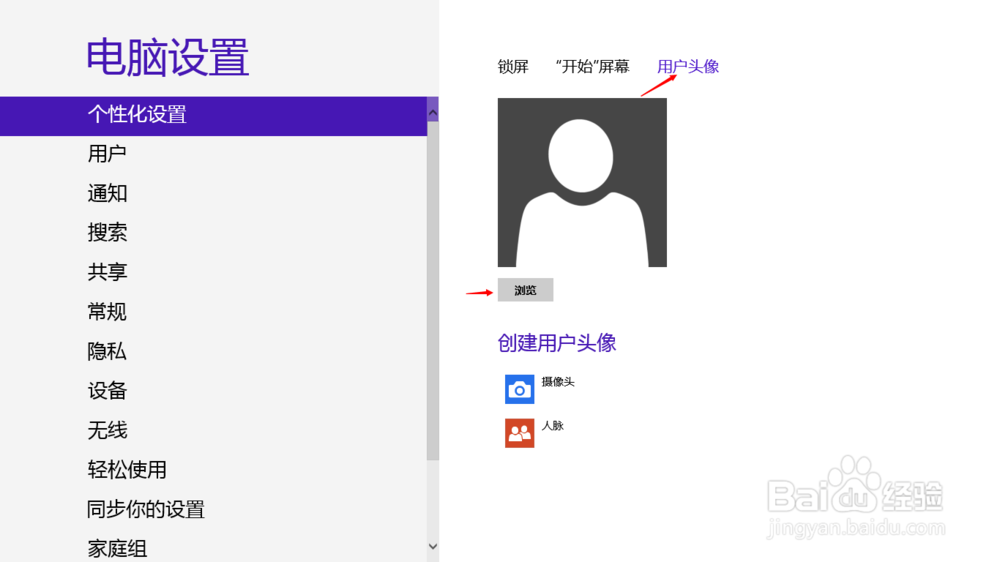Click the sidebar scroll-up arrow
This screenshot has height=562, width=1000.
pyautogui.click(x=433, y=113)
